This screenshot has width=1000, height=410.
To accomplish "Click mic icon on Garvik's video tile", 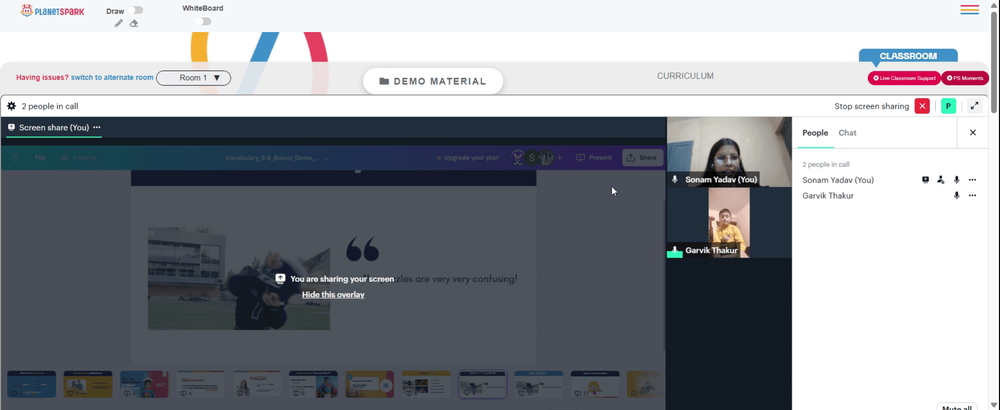I will [x=675, y=251].
